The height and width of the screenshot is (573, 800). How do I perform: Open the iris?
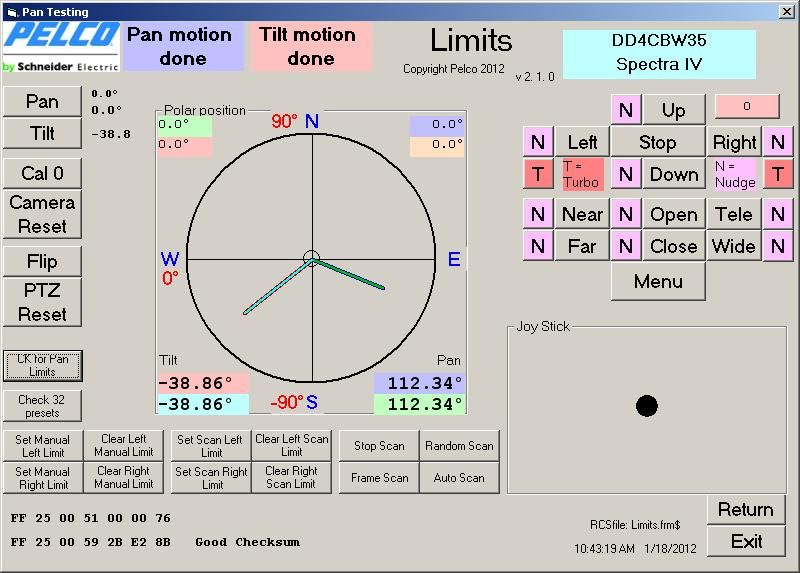pyautogui.click(x=674, y=214)
